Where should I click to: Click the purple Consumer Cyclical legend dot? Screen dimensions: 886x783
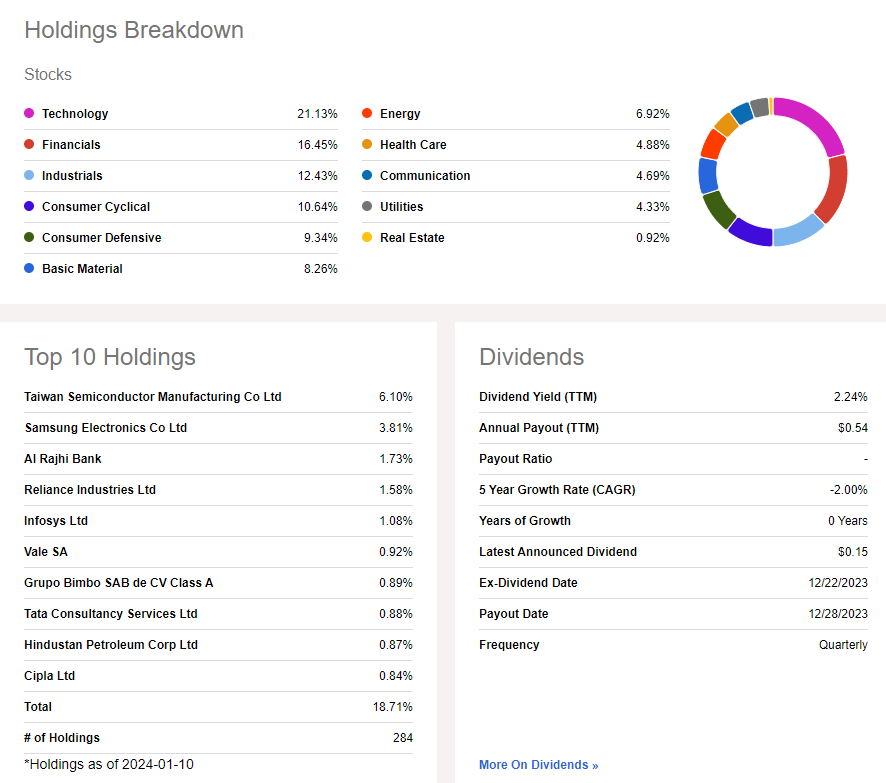(x=29, y=207)
